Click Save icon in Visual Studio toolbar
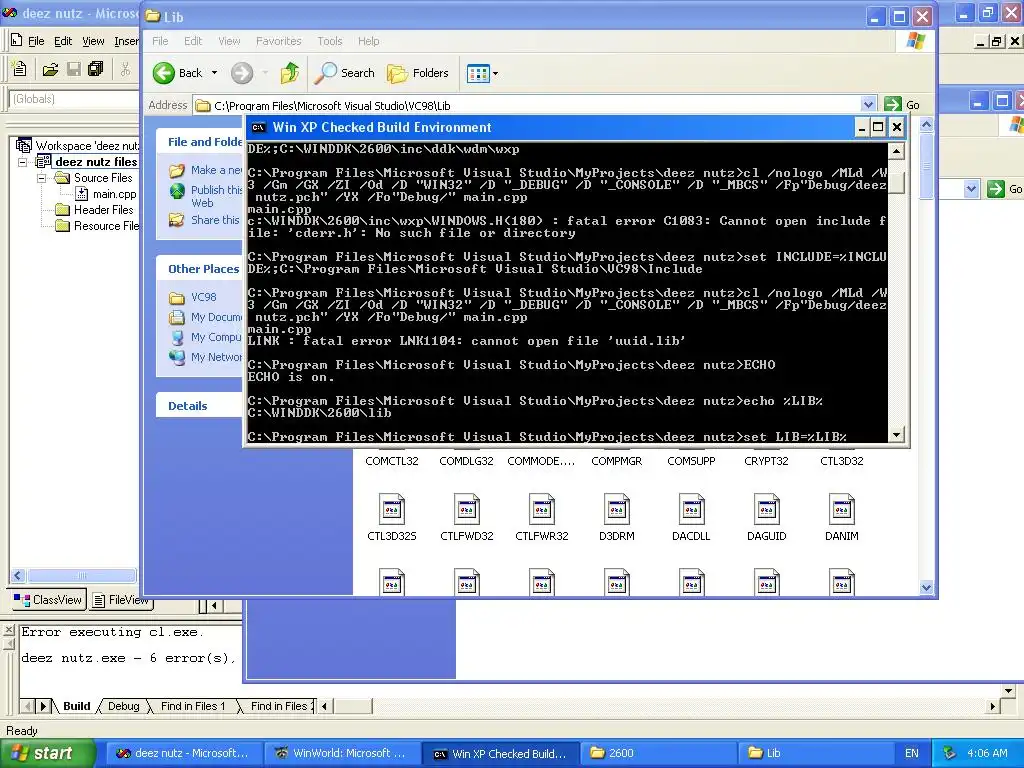Viewport: 1024px width, 768px height. click(74, 69)
